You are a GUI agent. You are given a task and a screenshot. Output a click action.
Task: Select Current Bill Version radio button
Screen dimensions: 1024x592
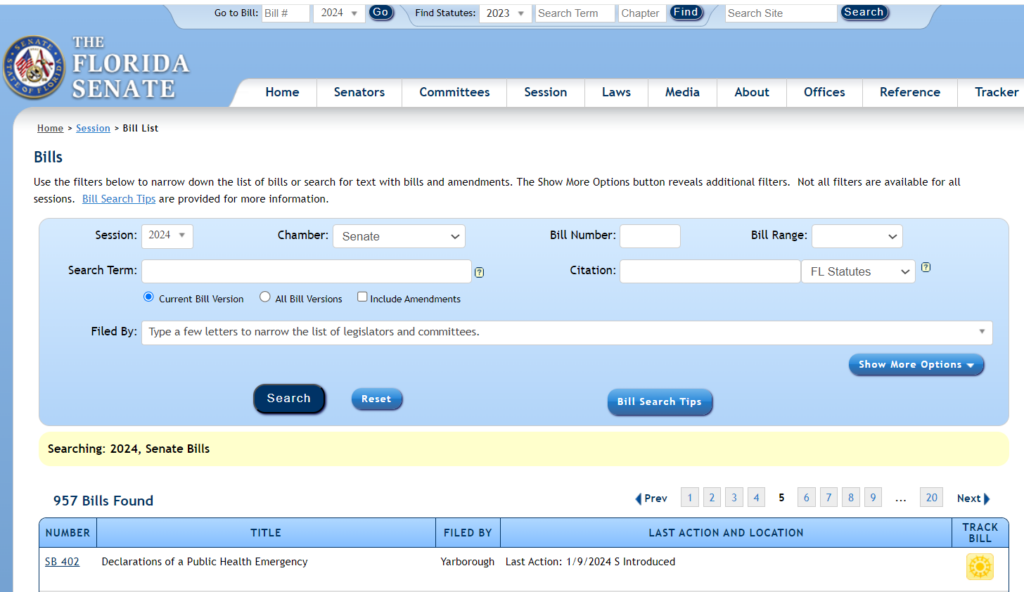149,297
